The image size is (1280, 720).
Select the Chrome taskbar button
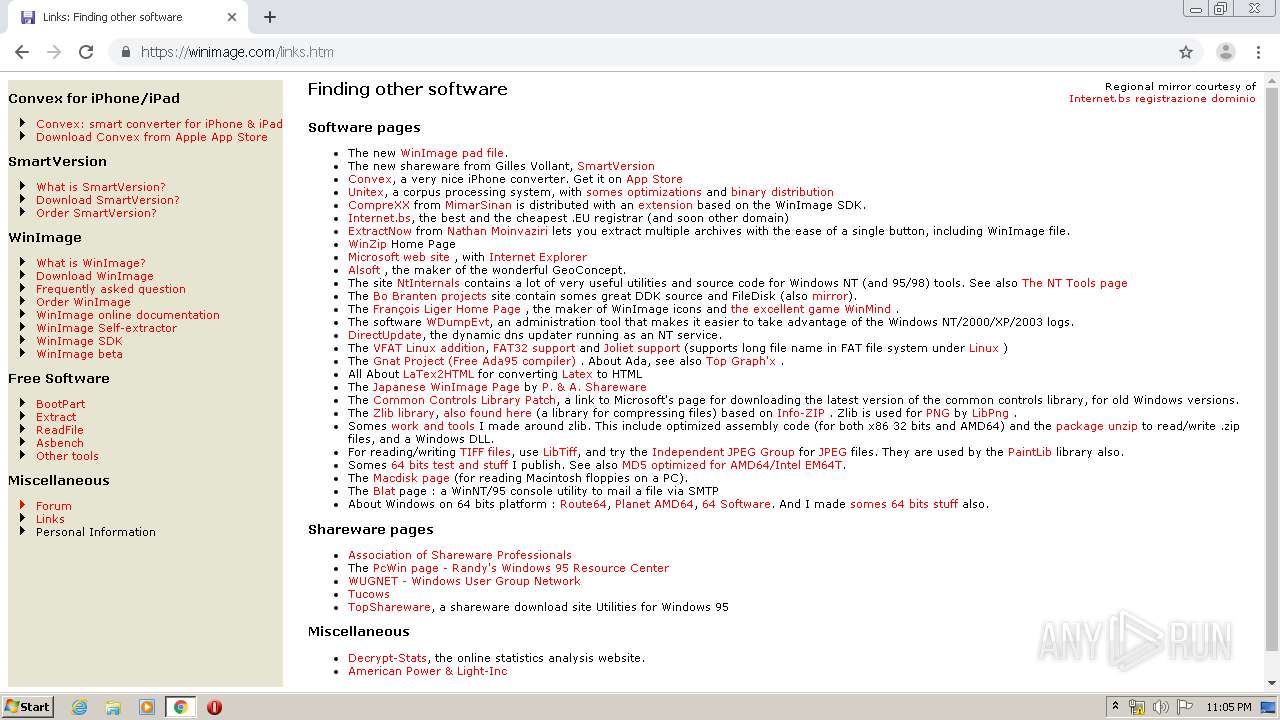click(x=180, y=707)
